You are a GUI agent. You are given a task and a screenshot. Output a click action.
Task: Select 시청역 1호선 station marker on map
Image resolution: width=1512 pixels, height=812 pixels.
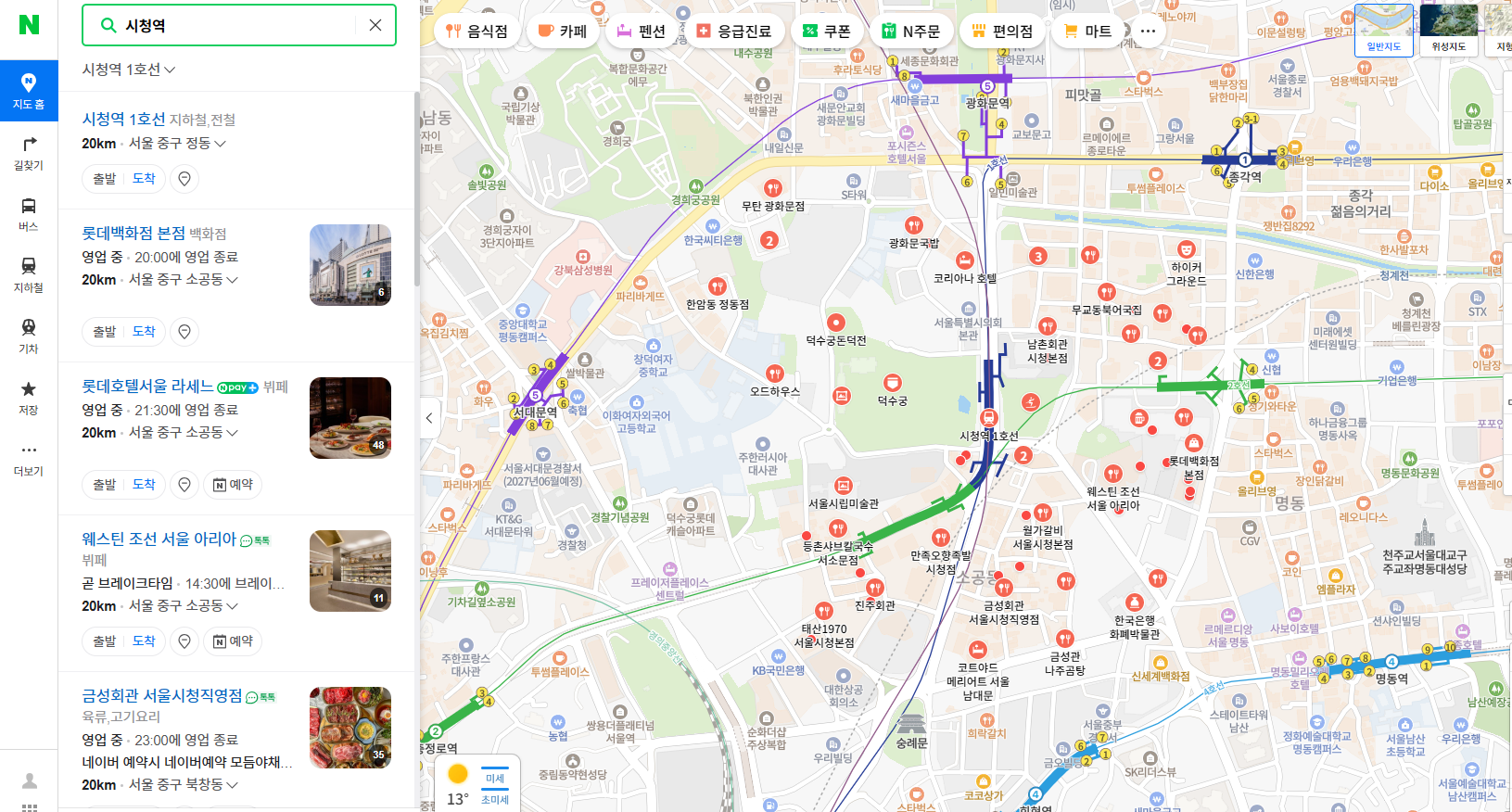point(989,418)
